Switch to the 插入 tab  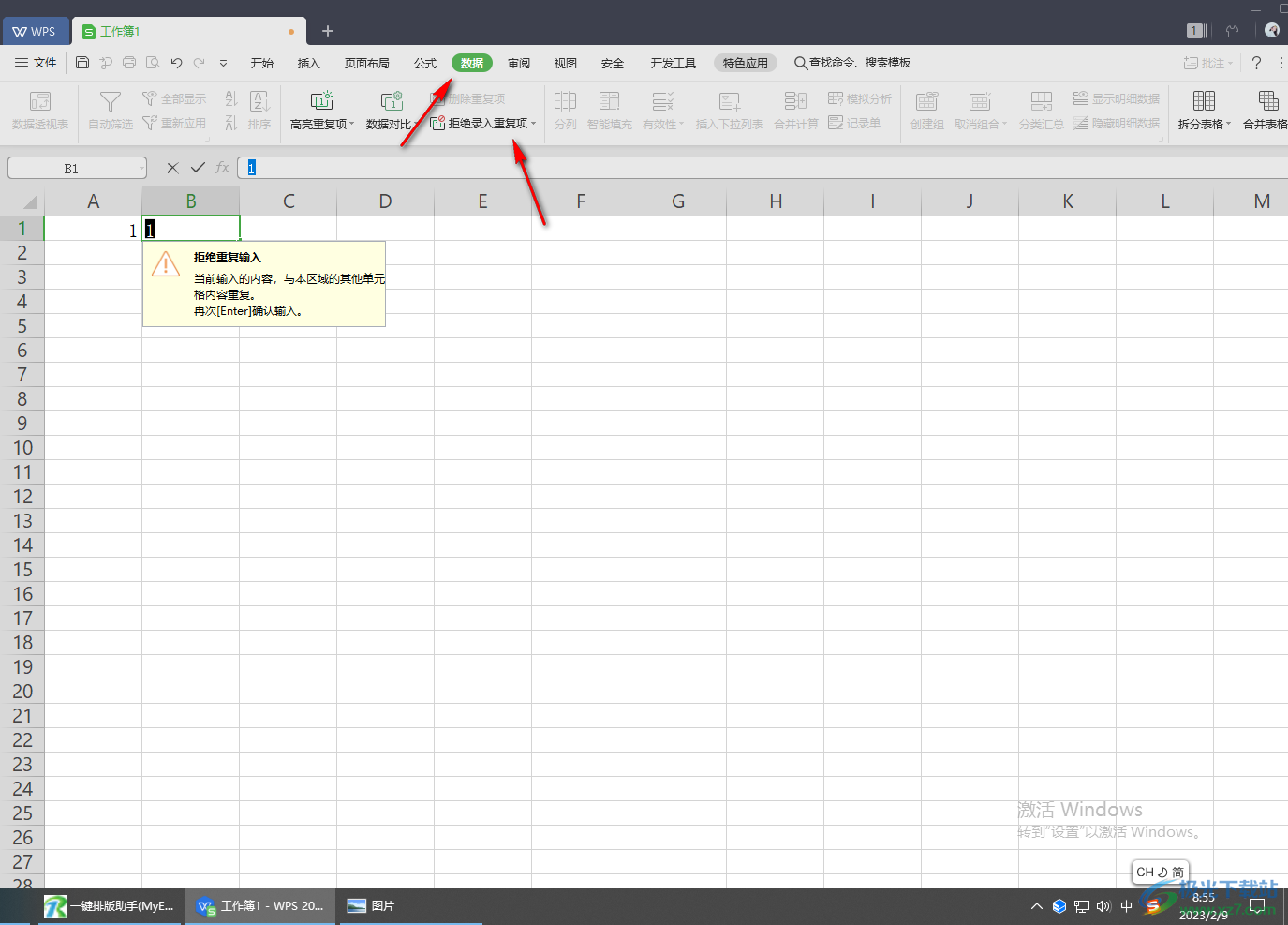[x=308, y=63]
